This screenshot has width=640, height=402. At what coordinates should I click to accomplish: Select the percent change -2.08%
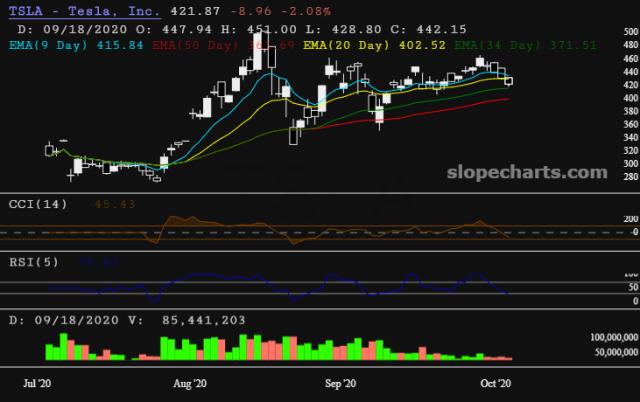click(306, 11)
